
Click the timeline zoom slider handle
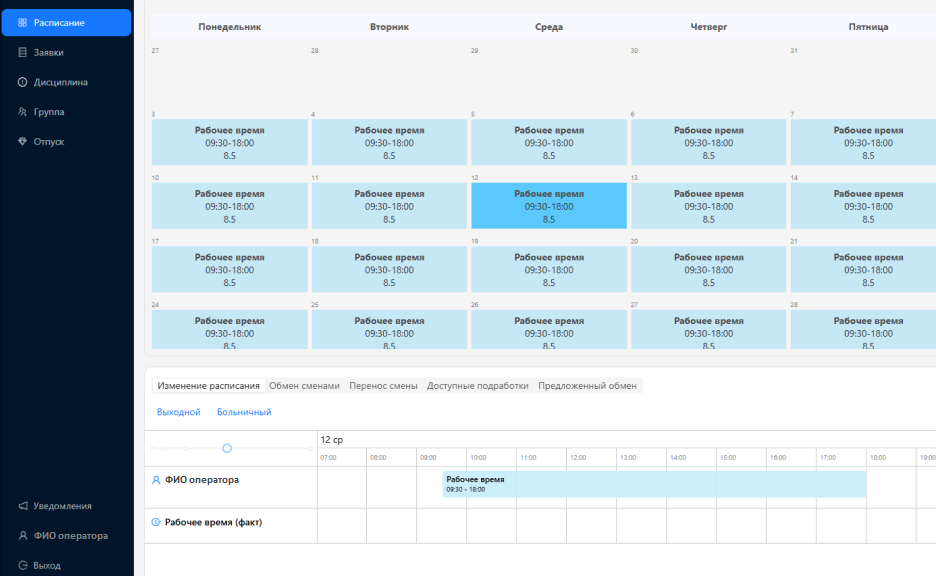[227, 448]
